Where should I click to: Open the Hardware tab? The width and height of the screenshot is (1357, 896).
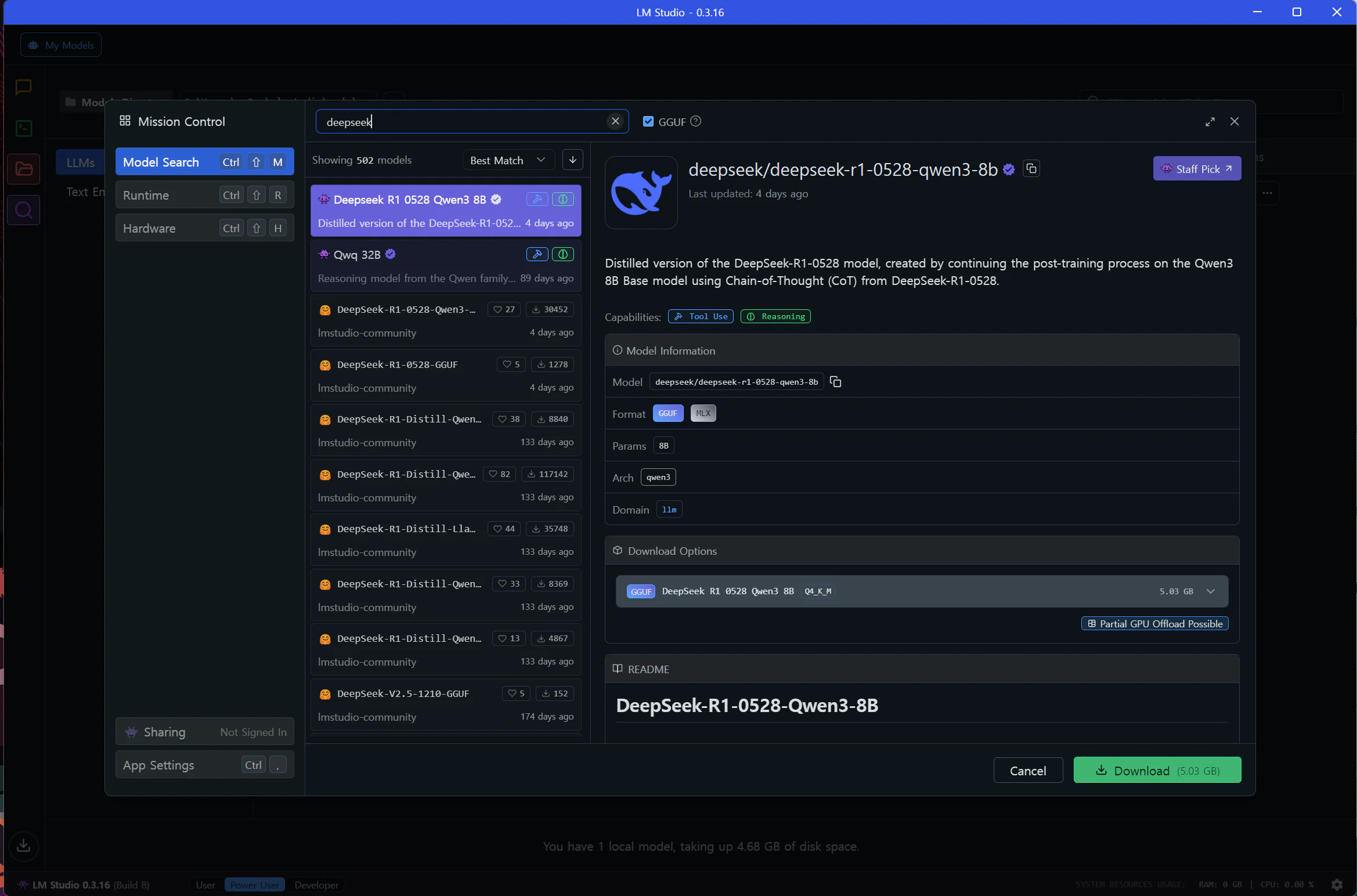(204, 227)
